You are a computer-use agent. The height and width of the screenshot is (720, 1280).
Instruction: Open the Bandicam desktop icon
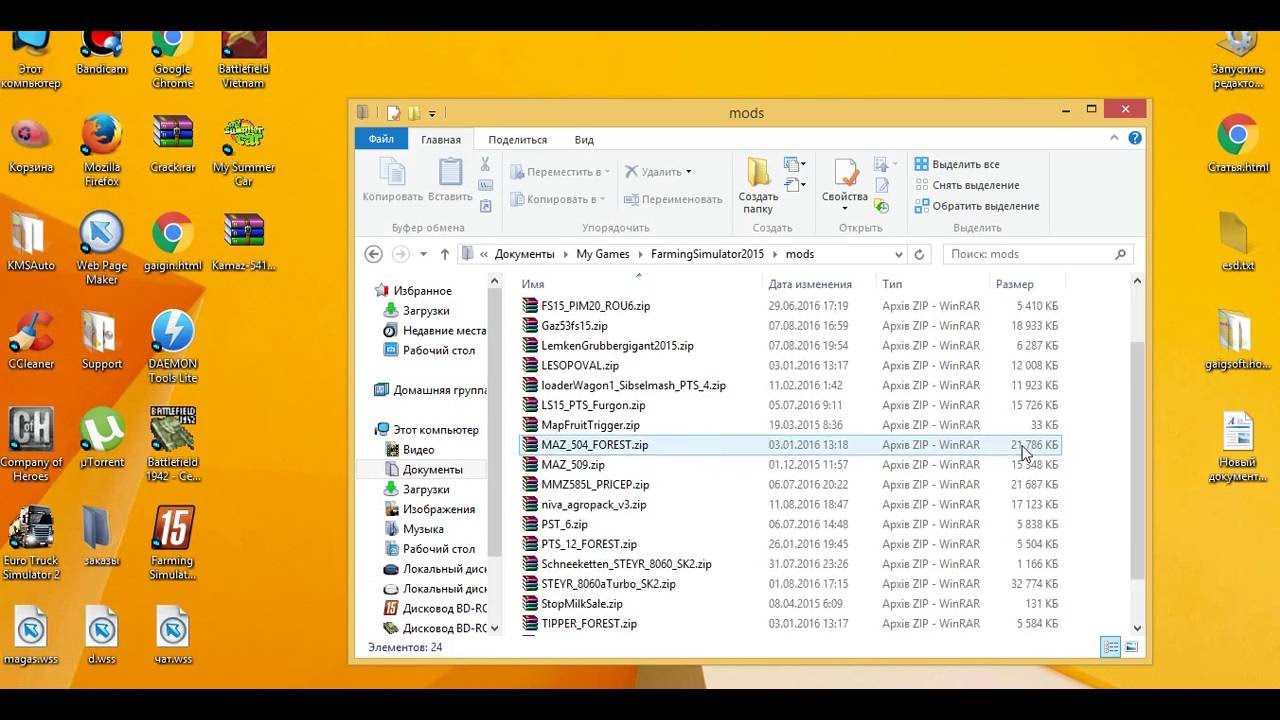tap(102, 52)
